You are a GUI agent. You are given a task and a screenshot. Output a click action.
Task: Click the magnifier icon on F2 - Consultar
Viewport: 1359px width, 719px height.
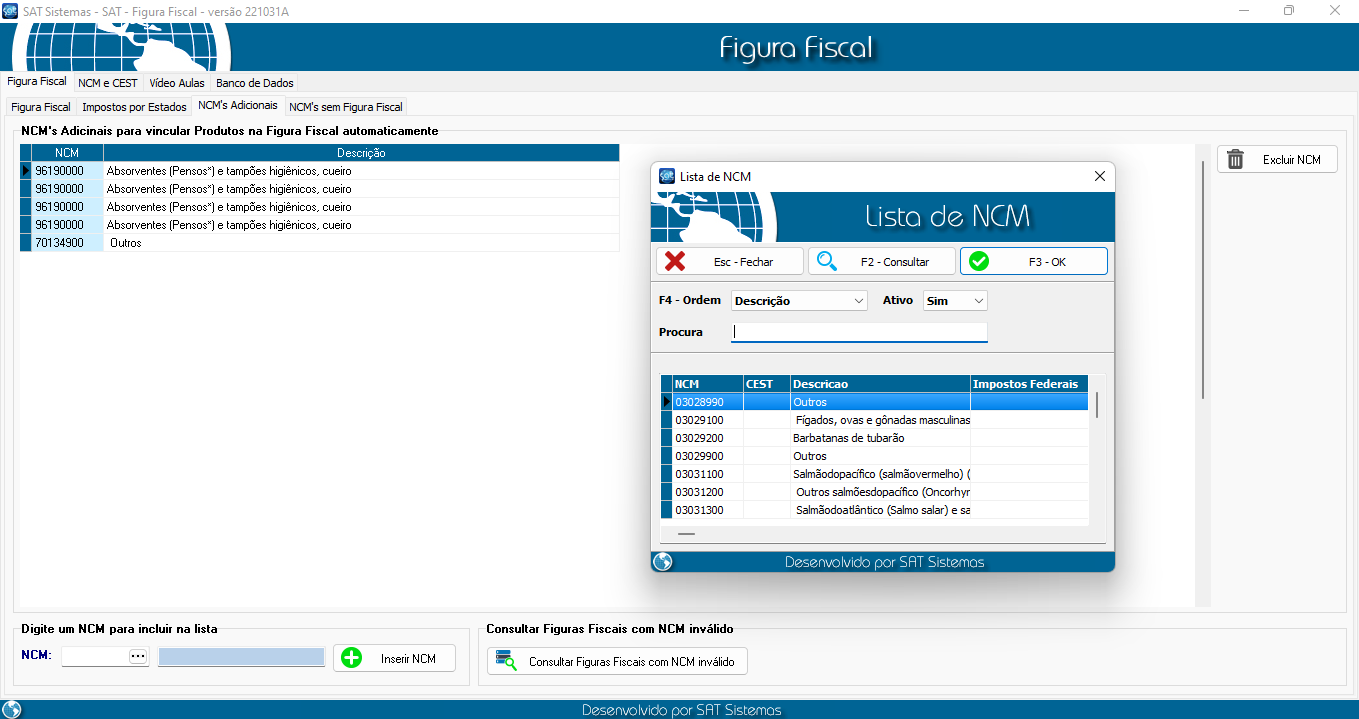(827, 261)
